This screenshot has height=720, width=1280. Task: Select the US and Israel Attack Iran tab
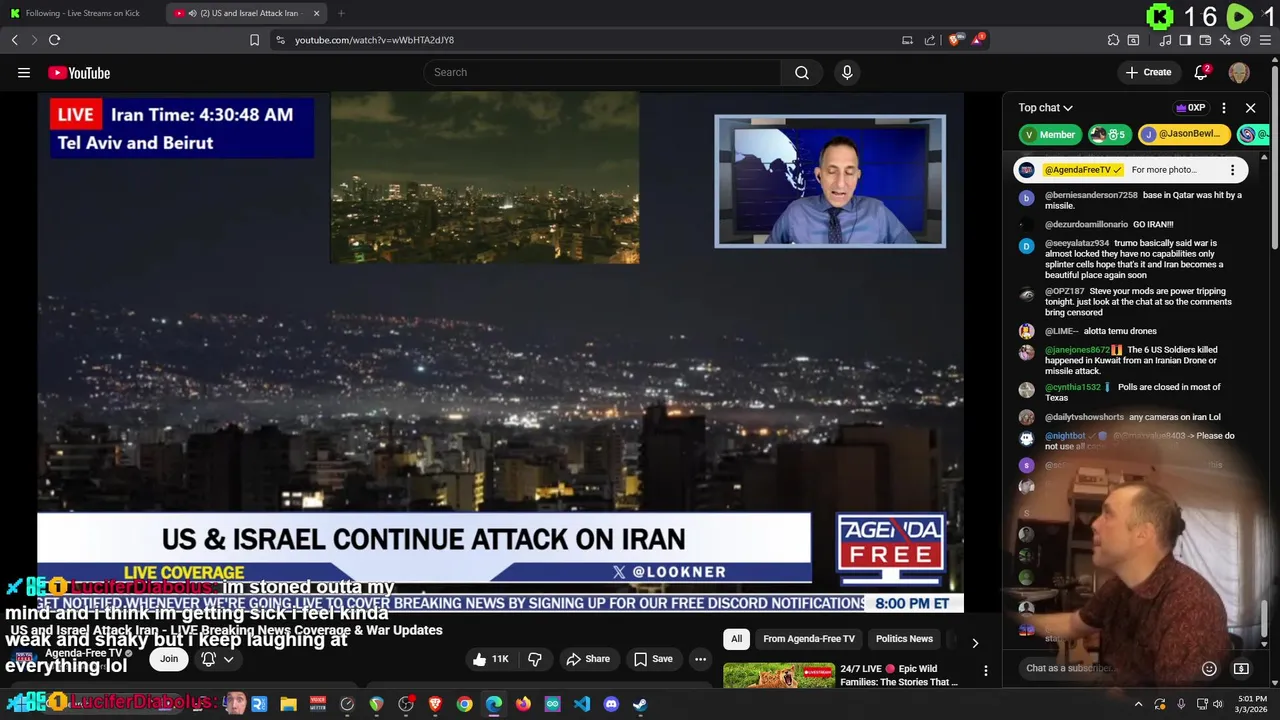(245, 13)
